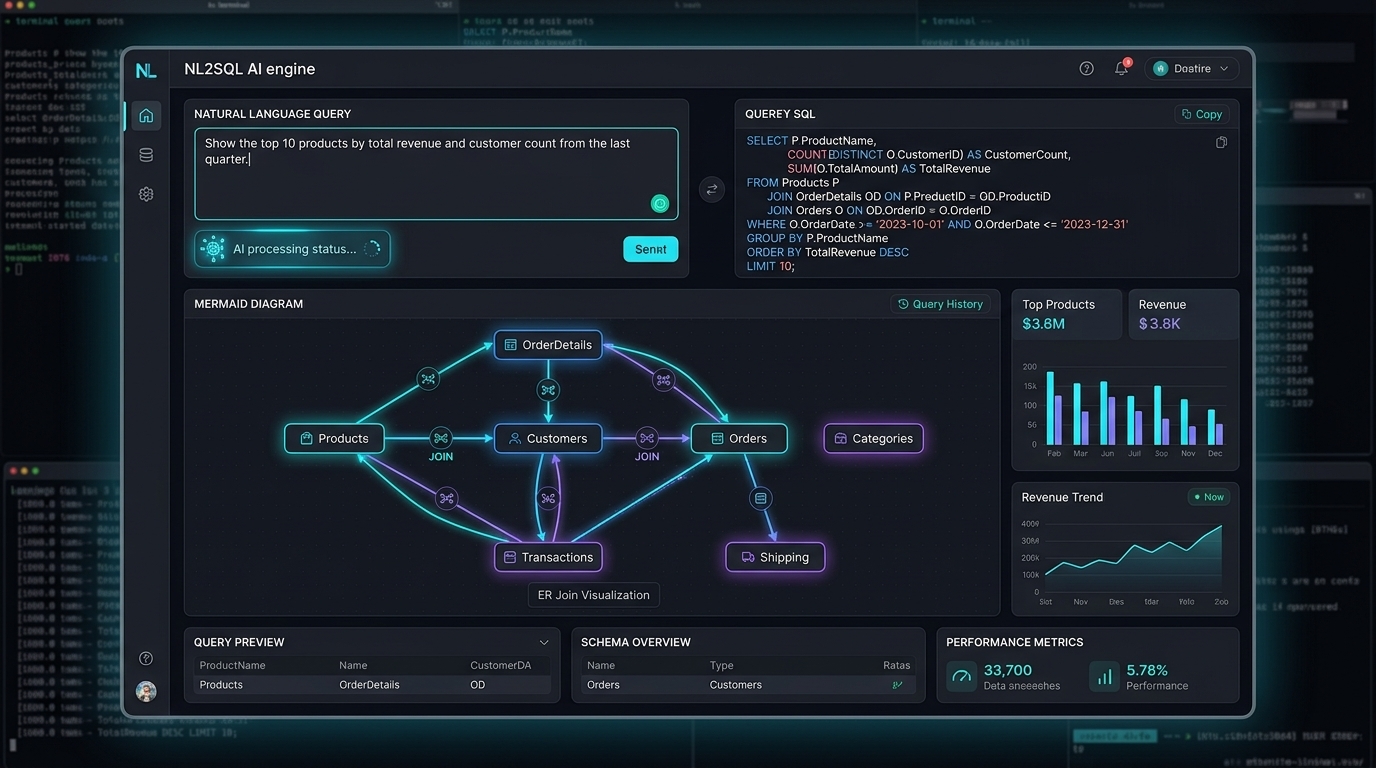Viewport: 1376px width, 768px height.
Task: Click the ER Join Visualization label
Action: pos(593,595)
